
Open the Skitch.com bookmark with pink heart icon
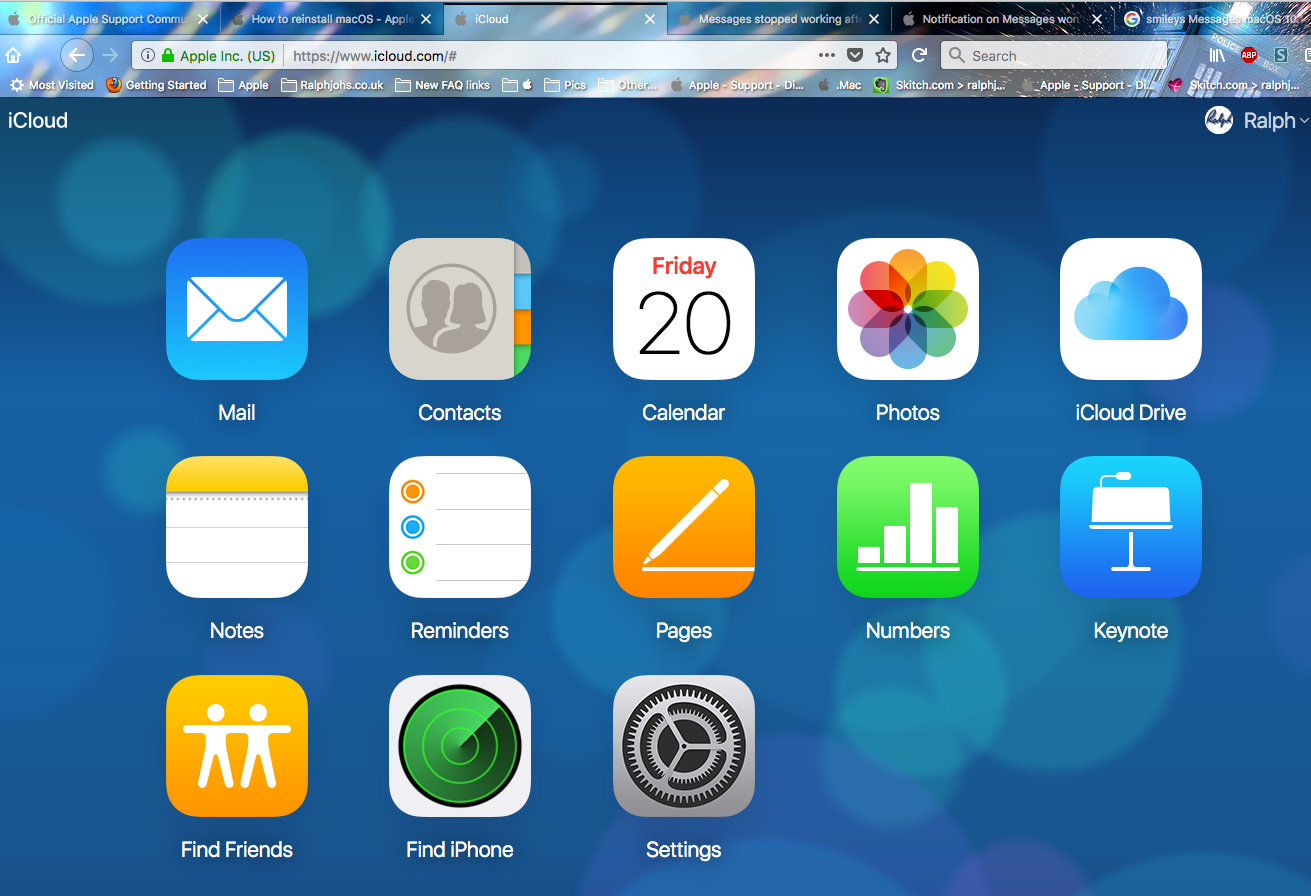[x=1234, y=85]
